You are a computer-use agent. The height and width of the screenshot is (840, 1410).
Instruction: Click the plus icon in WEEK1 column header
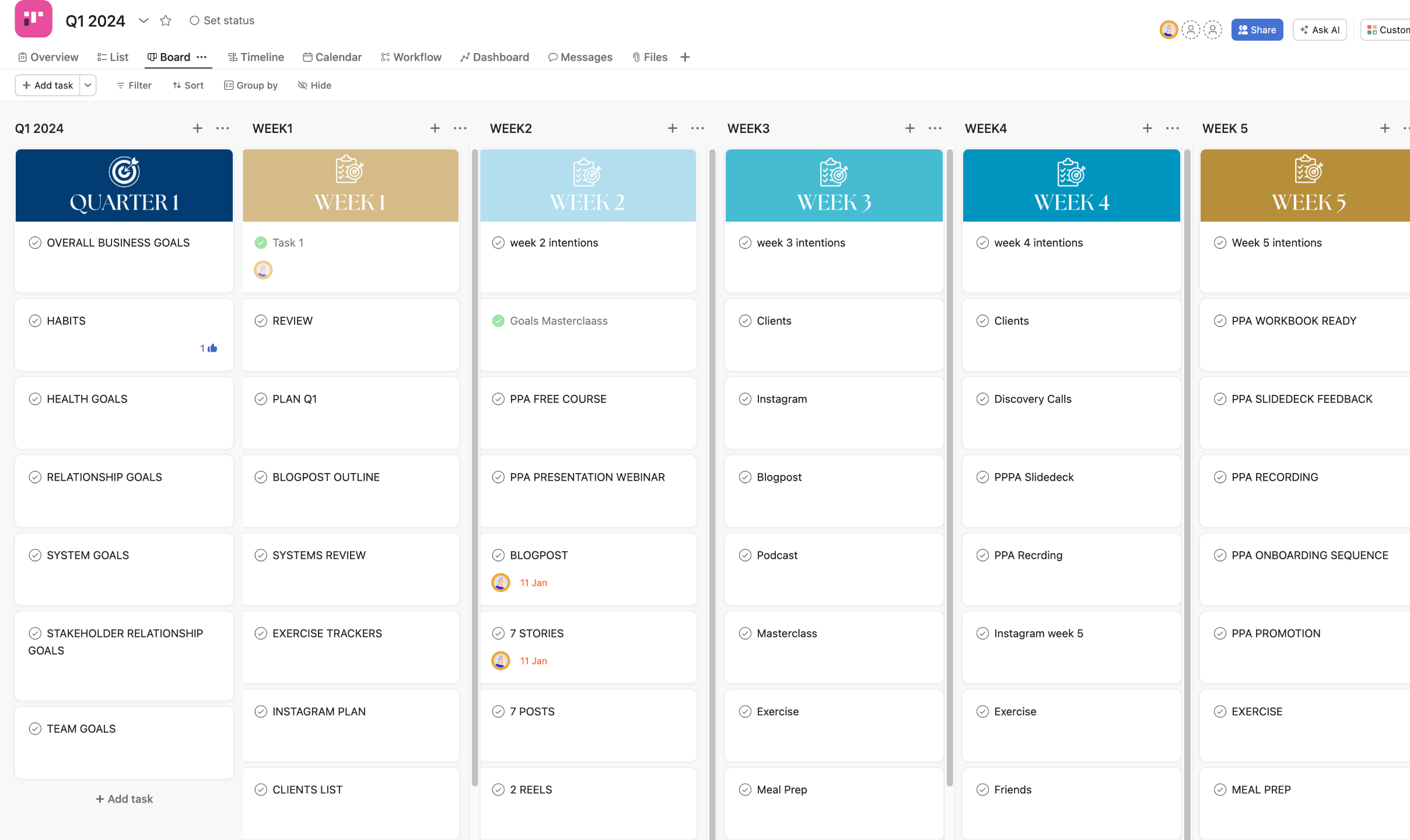435,128
